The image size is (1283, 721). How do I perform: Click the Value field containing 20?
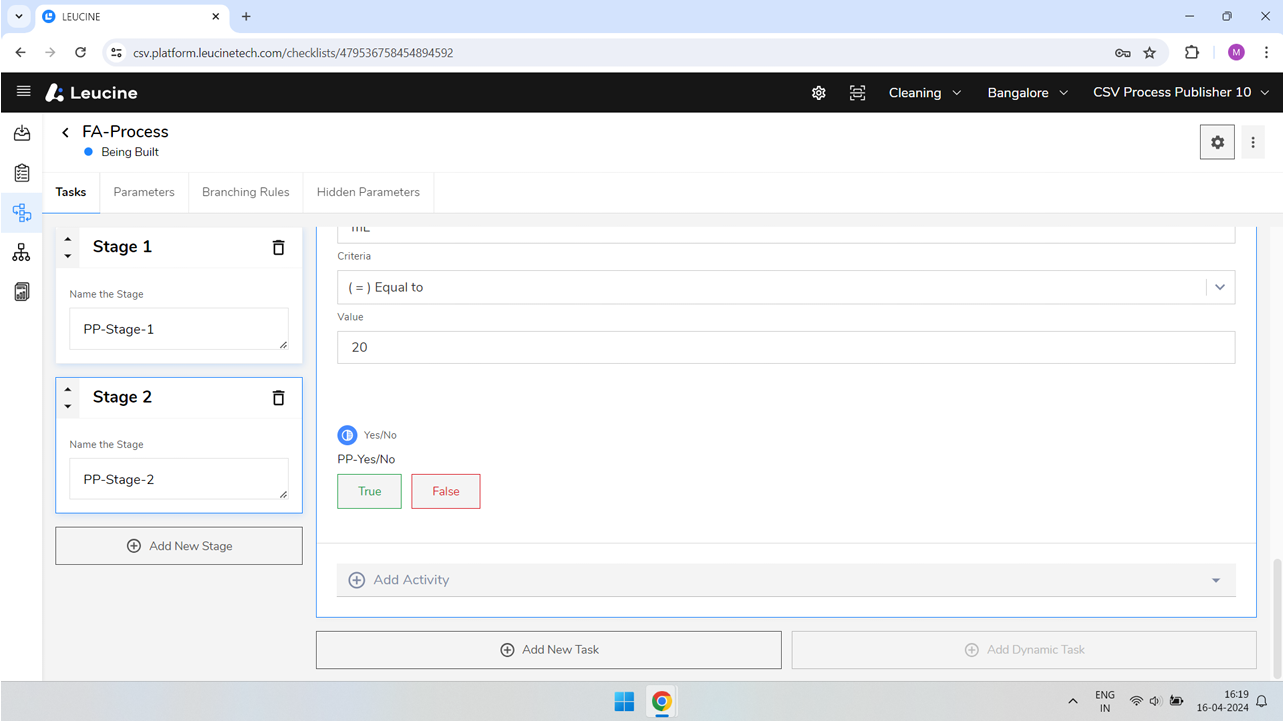pyautogui.click(x=786, y=347)
